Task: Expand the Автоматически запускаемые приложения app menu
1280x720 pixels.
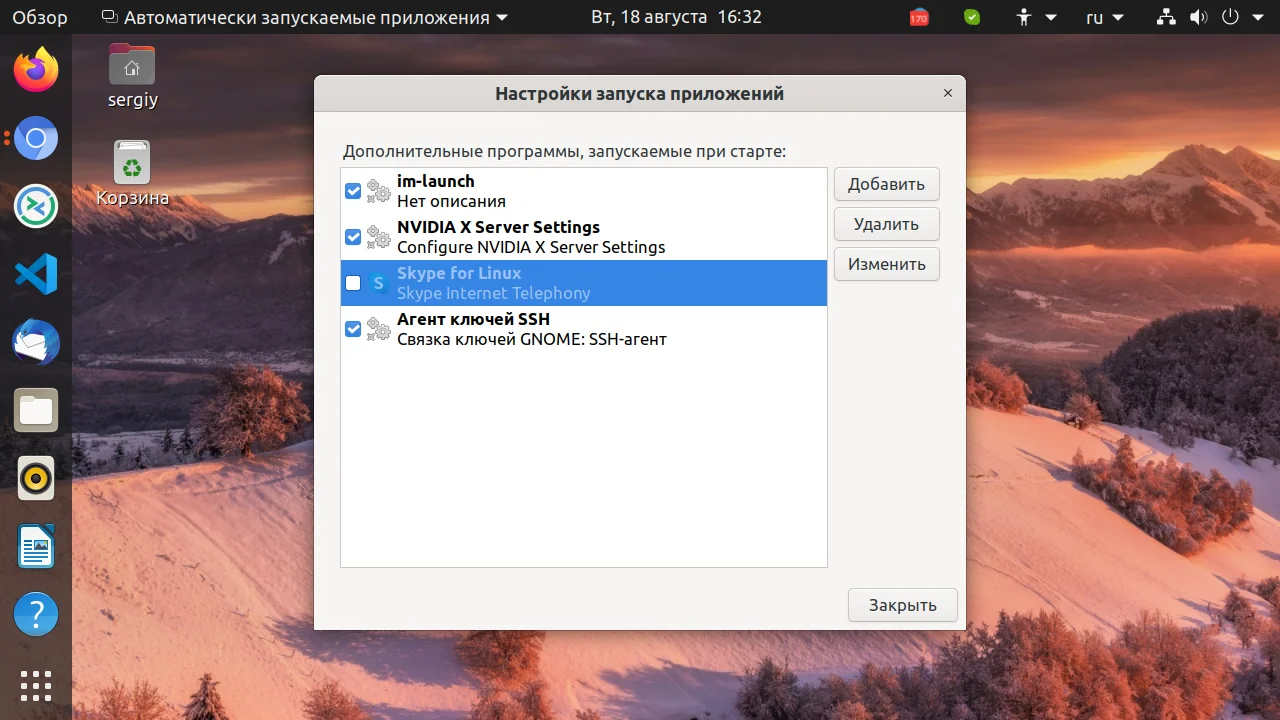Action: coord(306,17)
